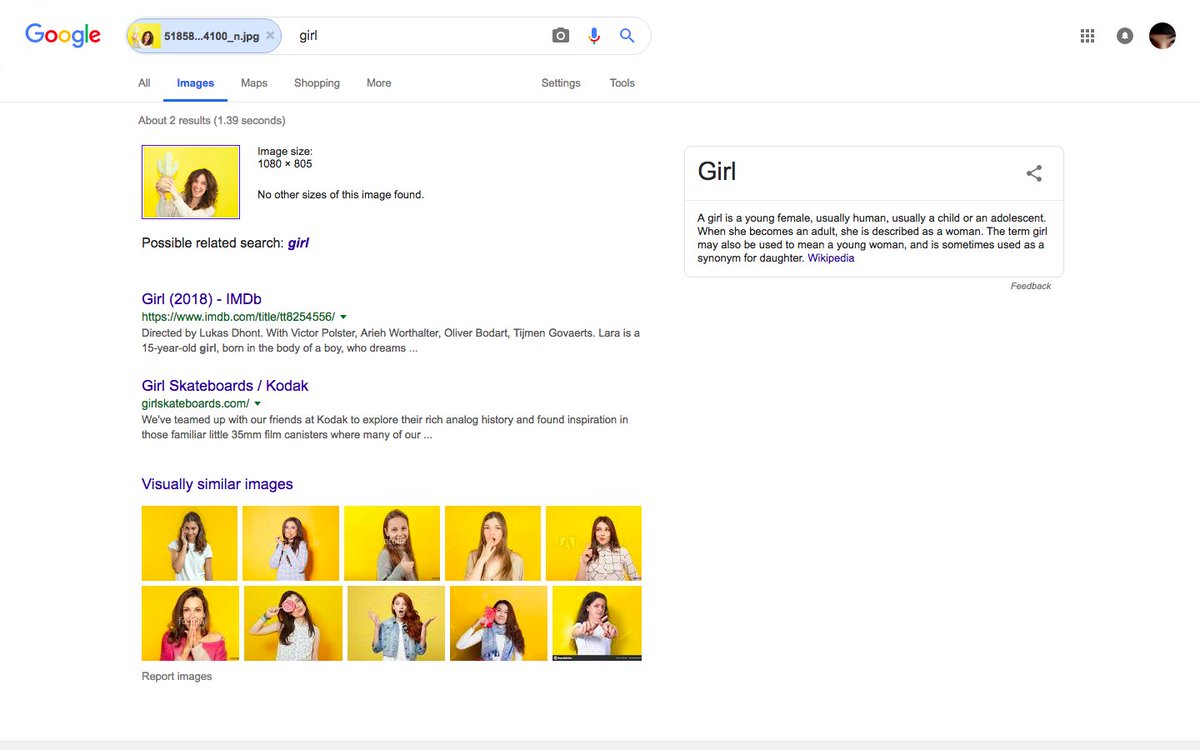Share the Girl knowledge panel
The height and width of the screenshot is (750, 1200).
coord(1034,173)
